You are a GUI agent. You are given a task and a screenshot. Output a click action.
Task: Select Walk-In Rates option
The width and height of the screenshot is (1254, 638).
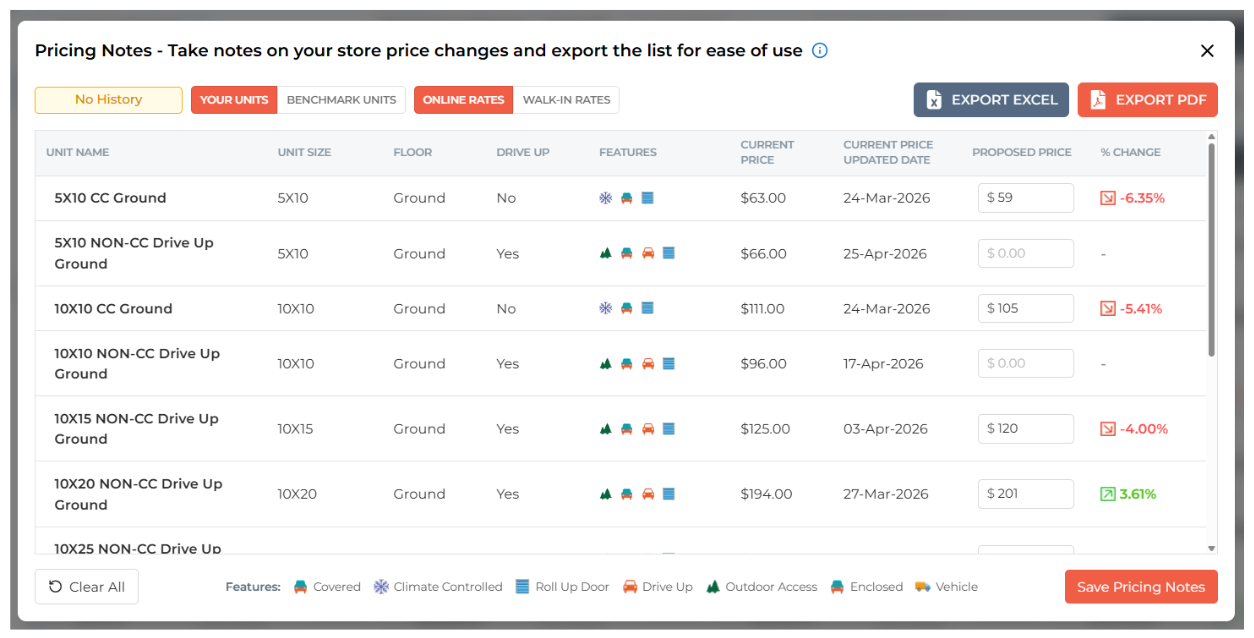(x=566, y=100)
